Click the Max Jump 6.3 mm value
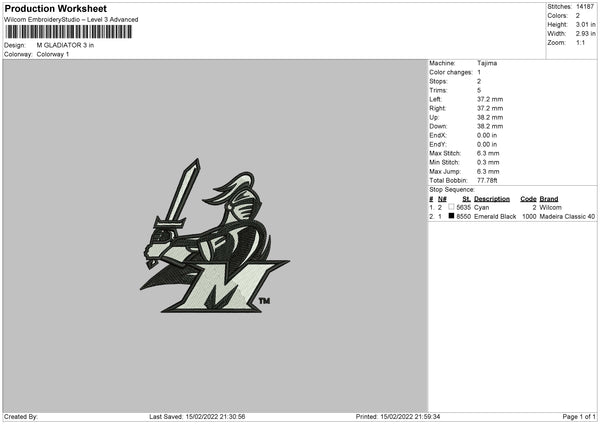 click(488, 172)
